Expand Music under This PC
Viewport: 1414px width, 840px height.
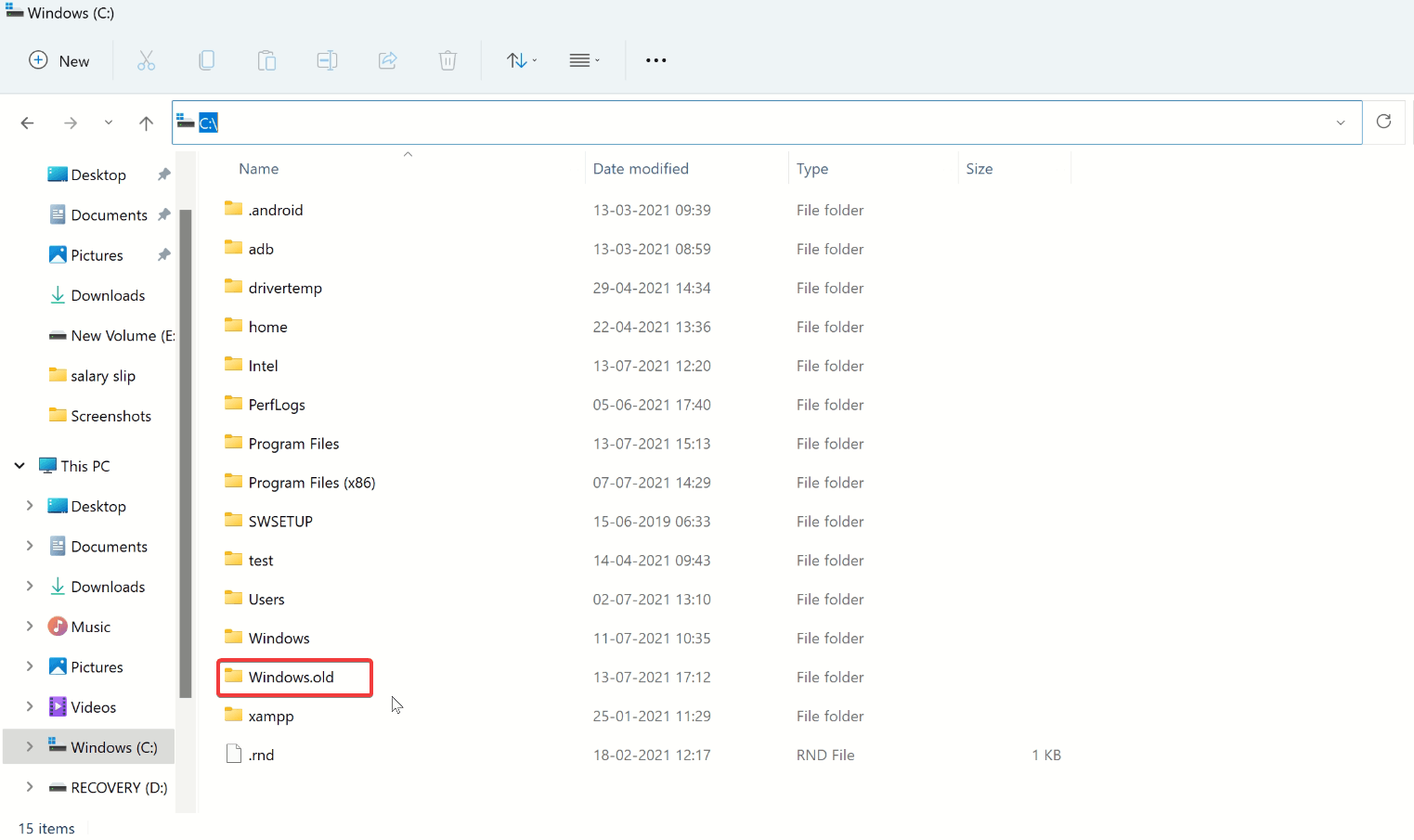pos(30,627)
